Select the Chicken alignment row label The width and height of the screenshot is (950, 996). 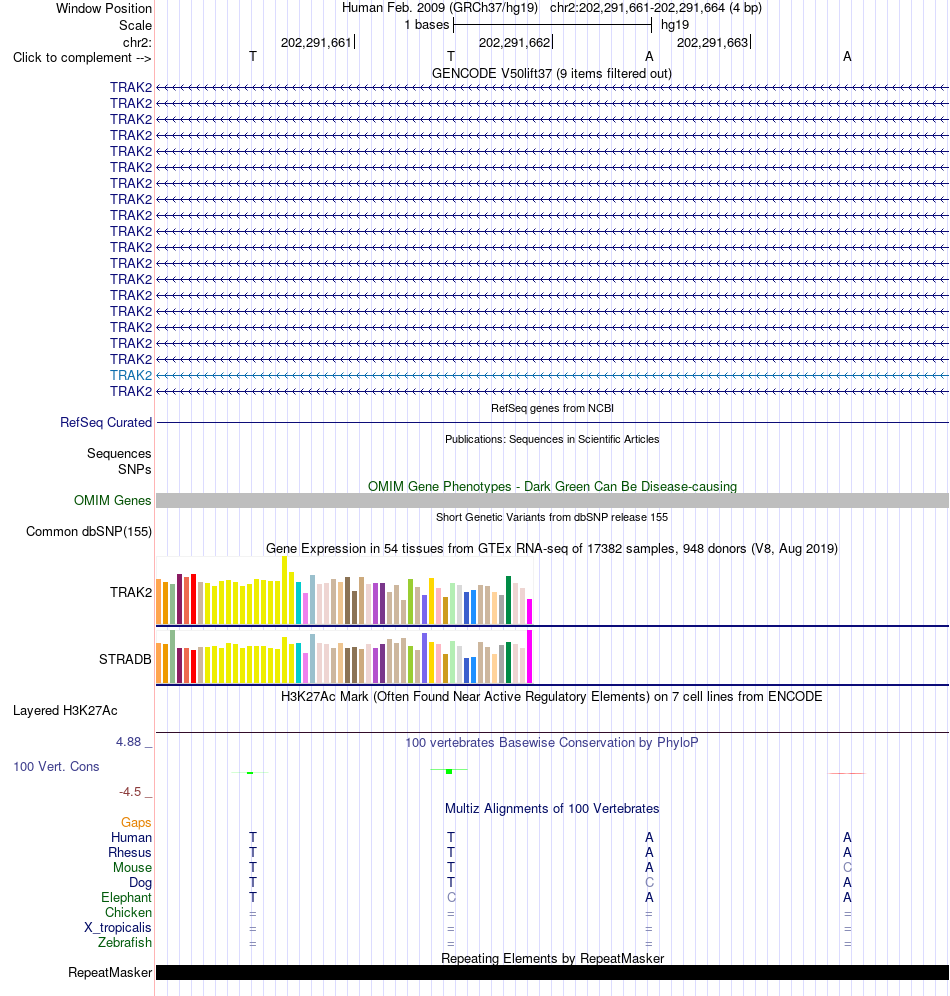click(x=128, y=913)
